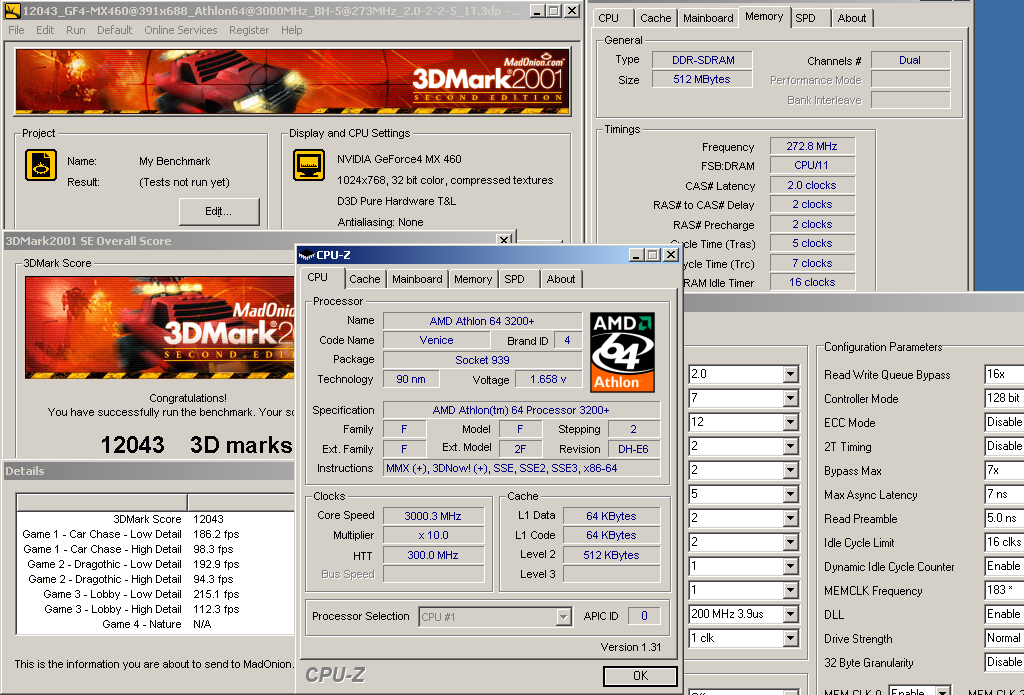Viewport: 1024px width, 695px height.
Task: Open the dropdown showing 2.0
Action: click(x=790, y=374)
